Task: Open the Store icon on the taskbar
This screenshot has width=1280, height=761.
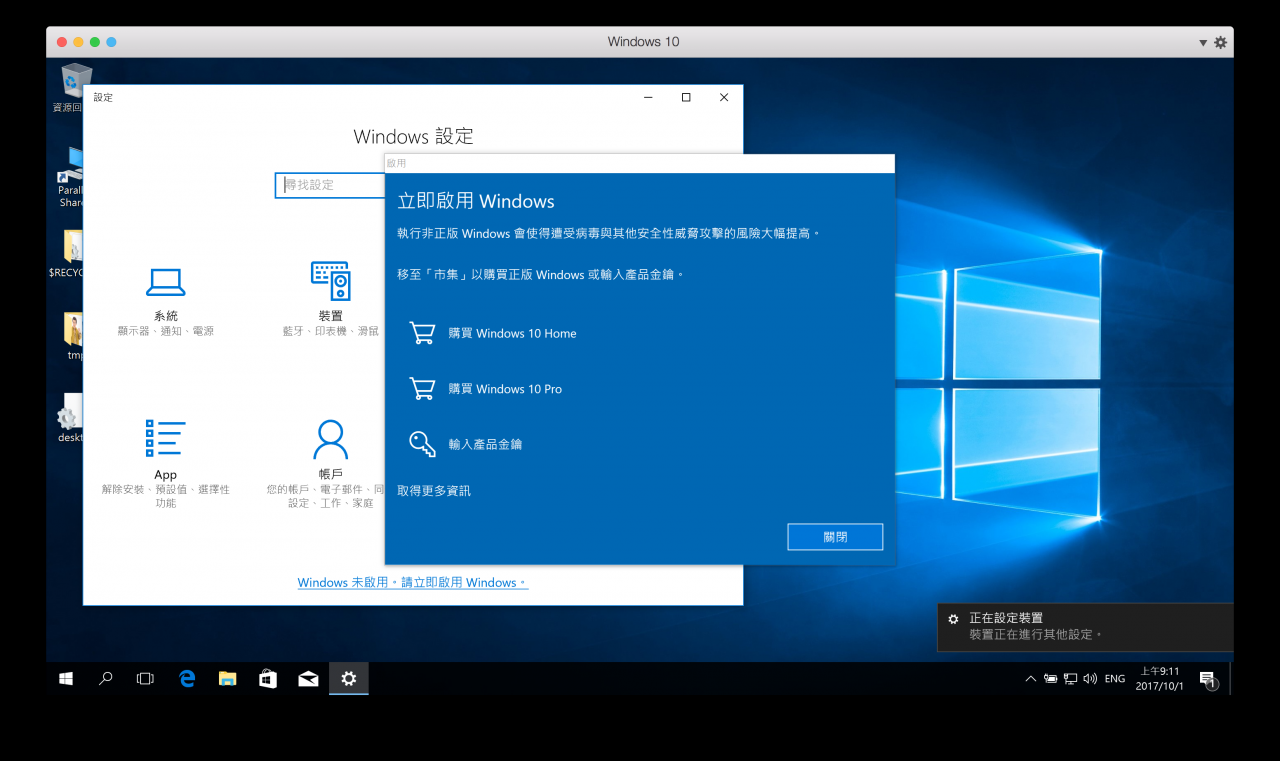Action: 267,679
